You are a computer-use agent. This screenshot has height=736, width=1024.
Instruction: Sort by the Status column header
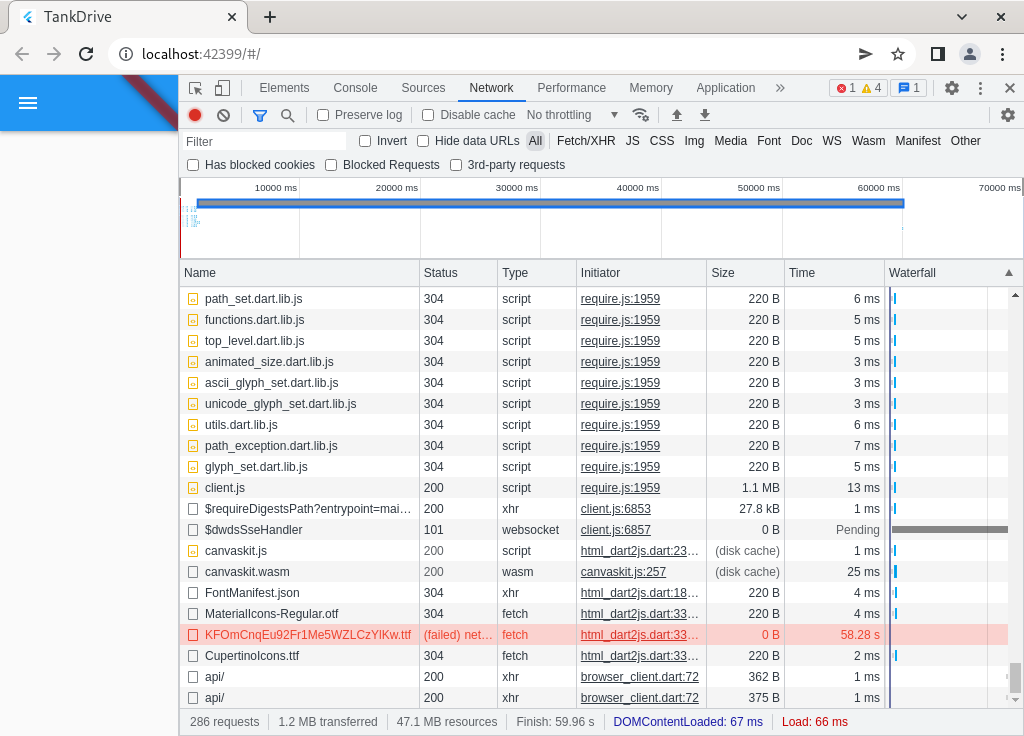(458, 273)
